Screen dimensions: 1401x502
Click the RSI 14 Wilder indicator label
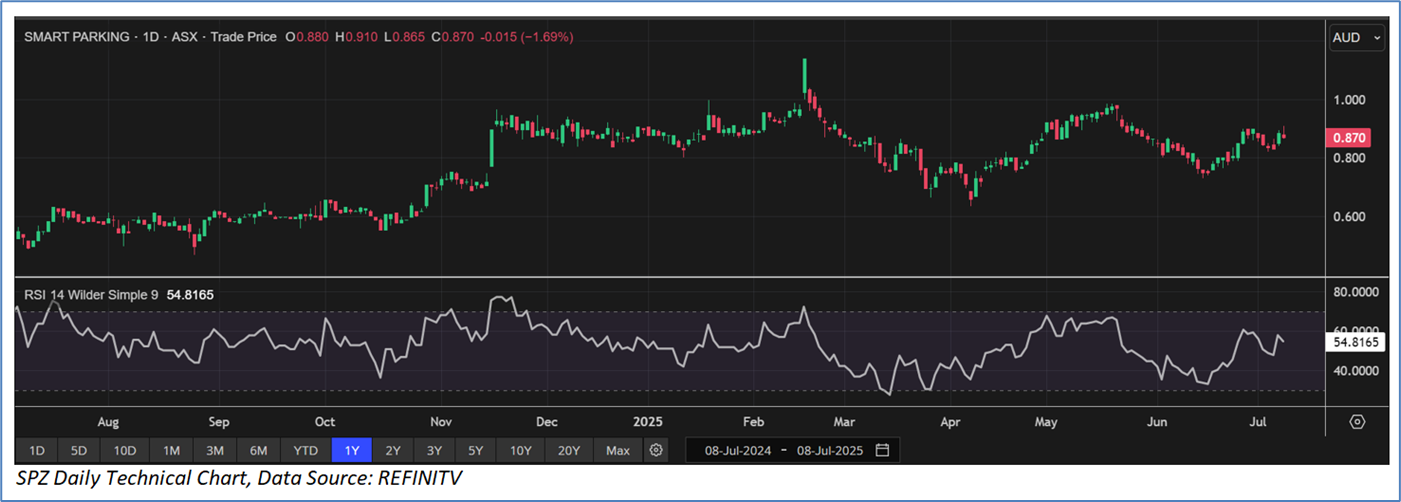coord(92,294)
